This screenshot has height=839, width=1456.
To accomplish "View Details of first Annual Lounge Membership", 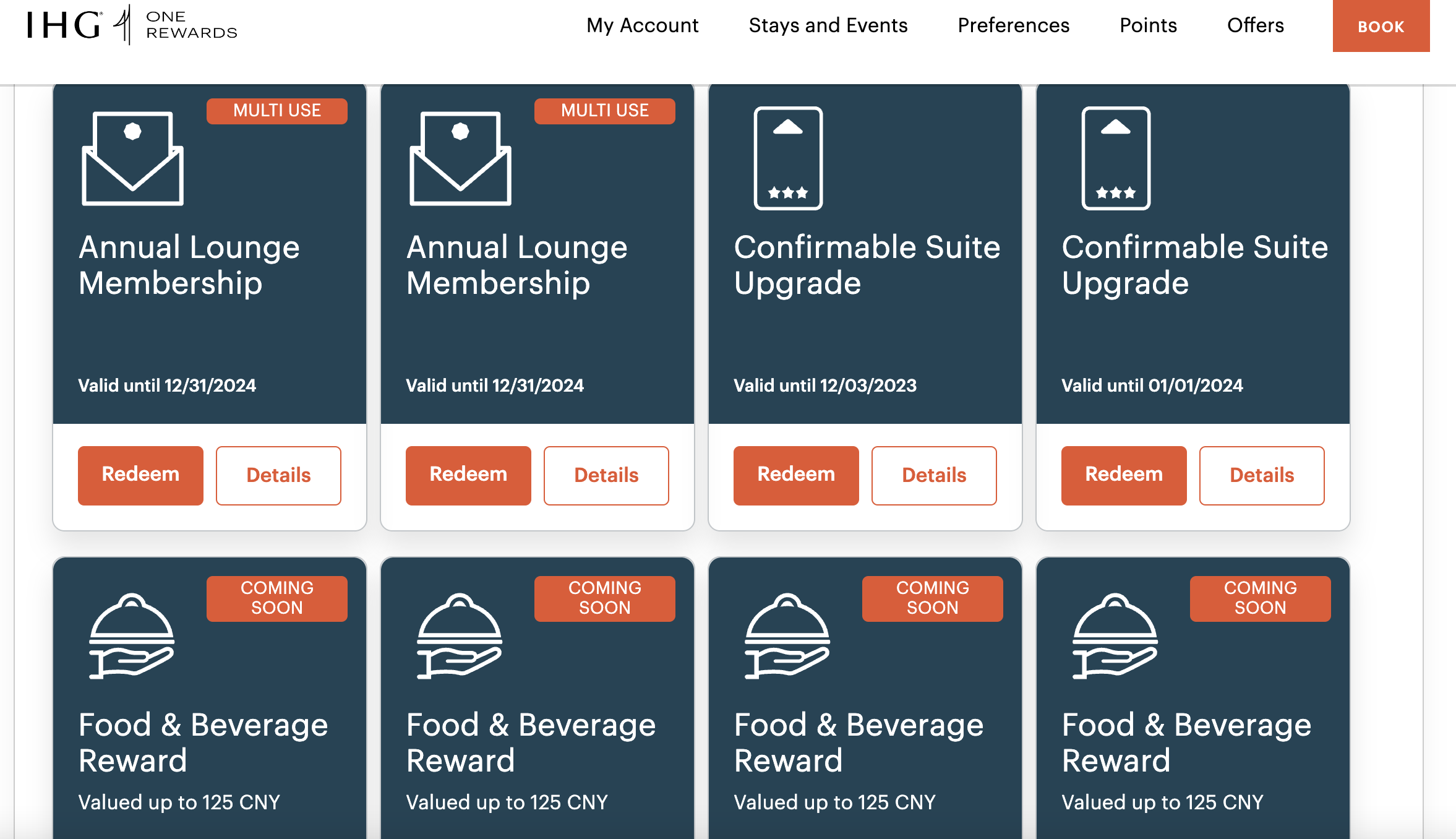I will click(x=278, y=475).
